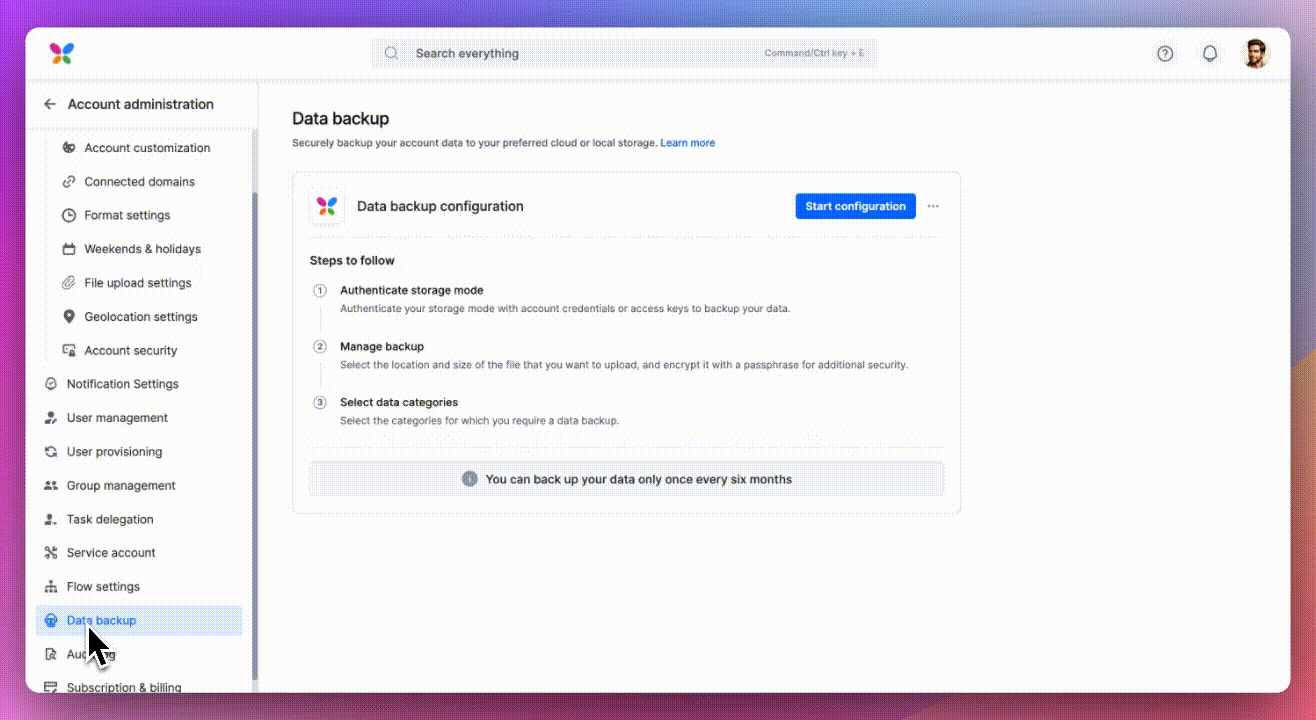Click the Subscription & billing card icon
Viewport: 1316px width, 720px height.
click(51, 688)
